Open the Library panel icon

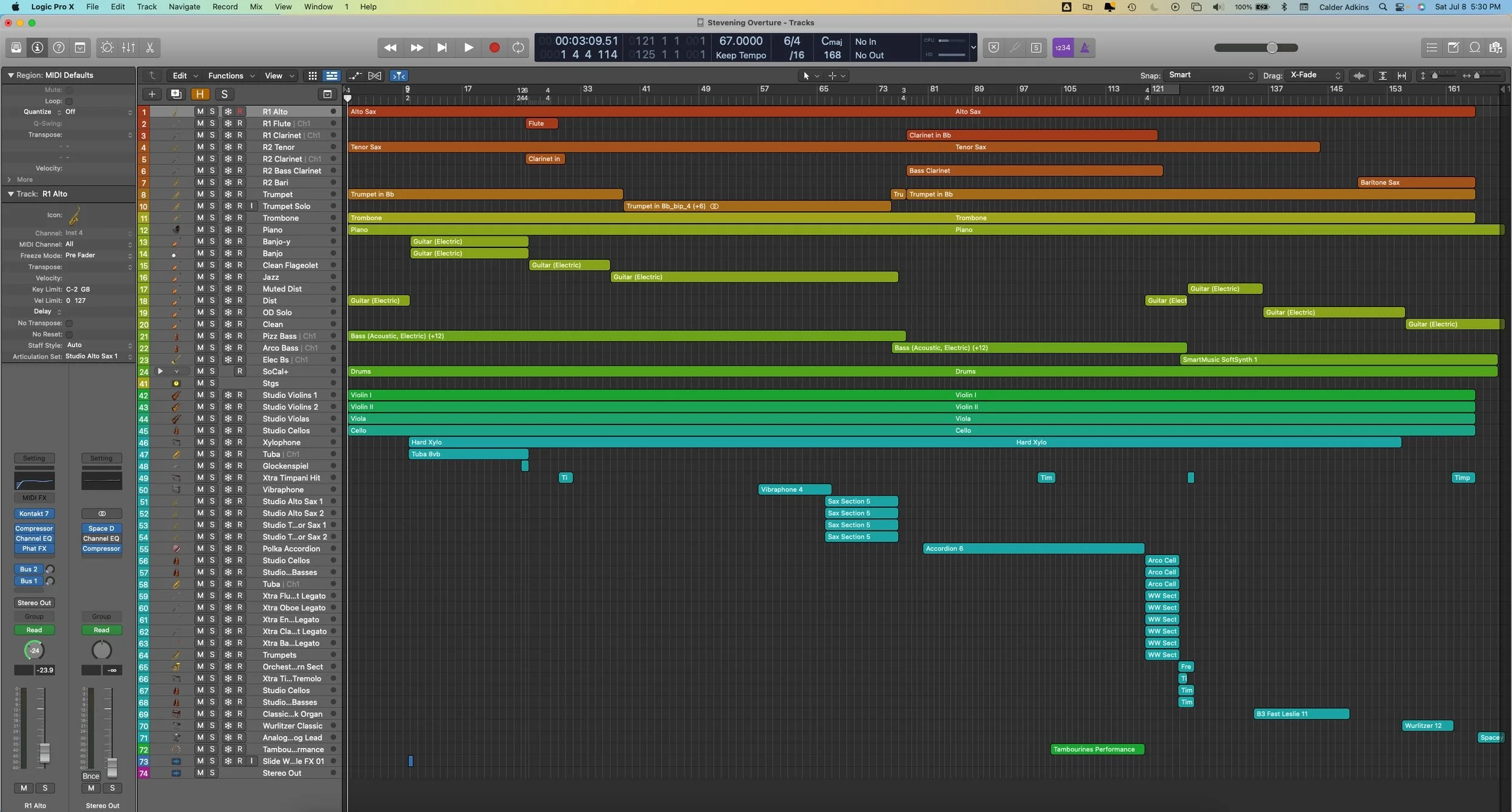click(16, 47)
